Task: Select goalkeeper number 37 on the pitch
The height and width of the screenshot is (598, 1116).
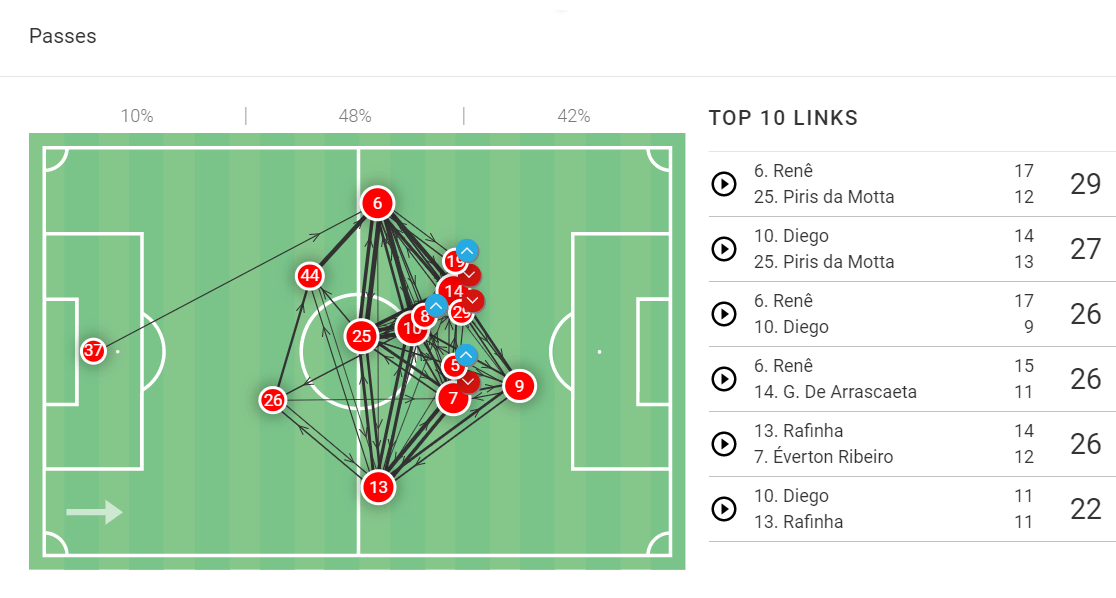Action: coord(93,351)
